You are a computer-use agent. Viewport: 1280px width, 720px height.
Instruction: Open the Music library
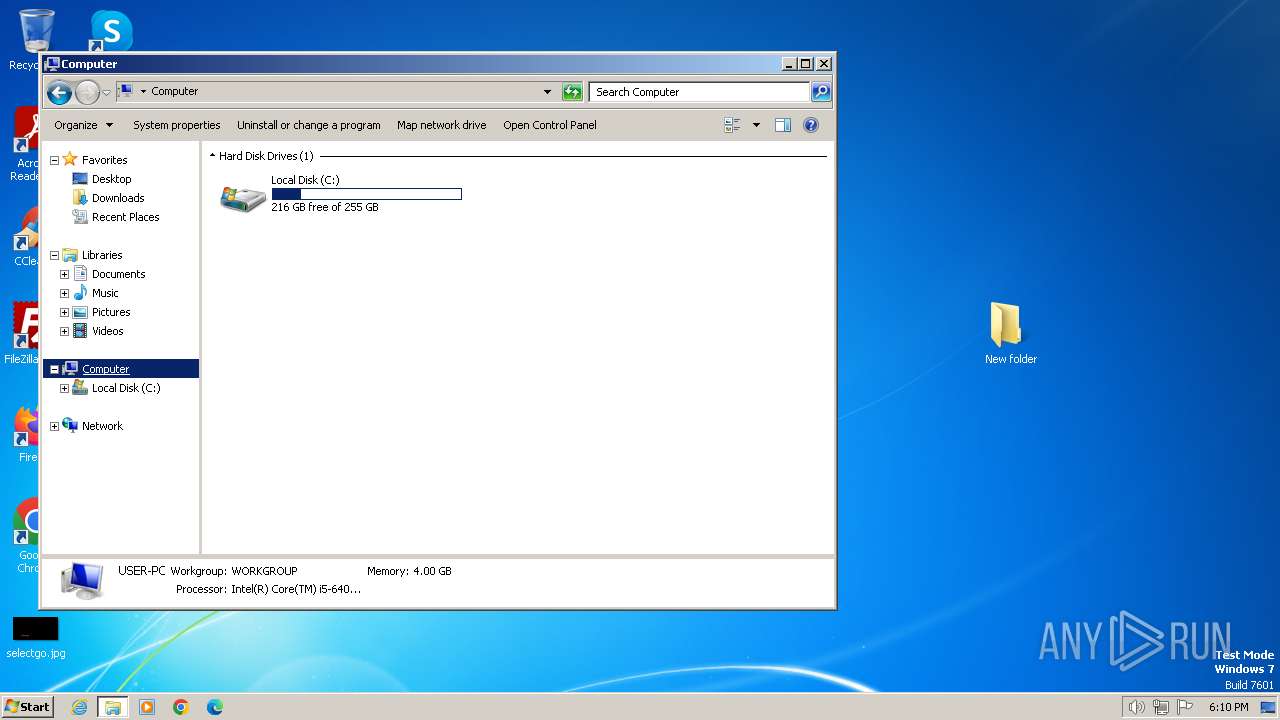pyautogui.click(x=105, y=293)
